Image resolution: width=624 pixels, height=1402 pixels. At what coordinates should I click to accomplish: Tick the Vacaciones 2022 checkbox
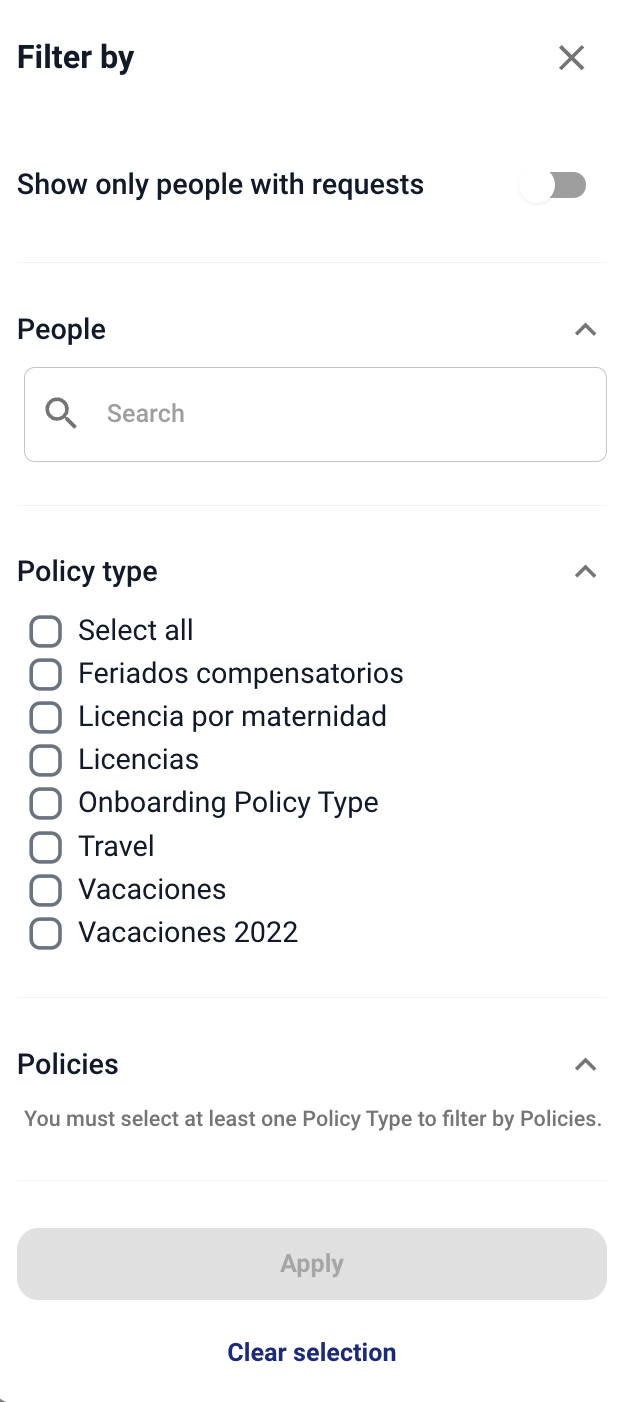coord(46,933)
